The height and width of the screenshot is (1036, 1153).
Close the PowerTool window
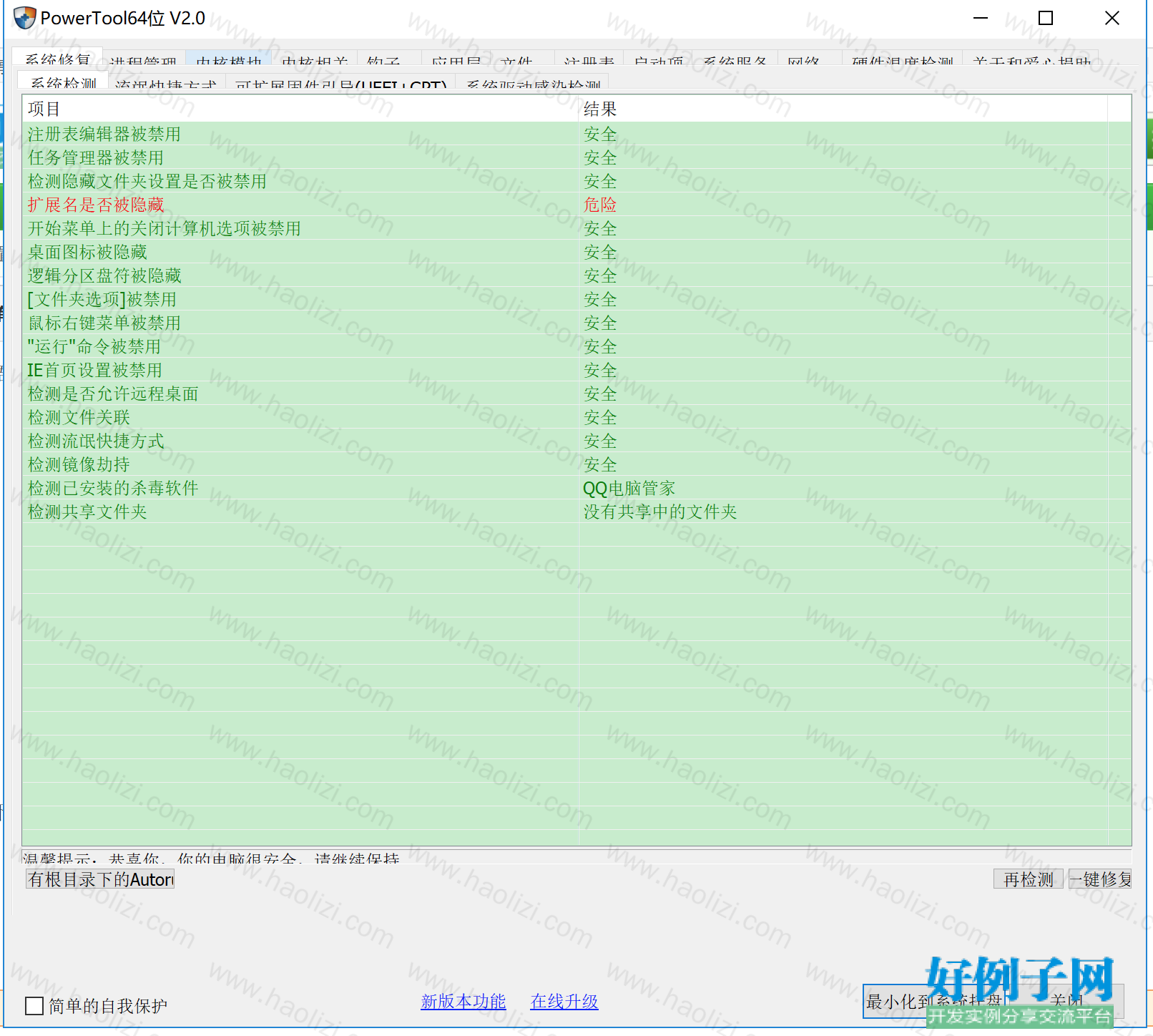click(1112, 18)
